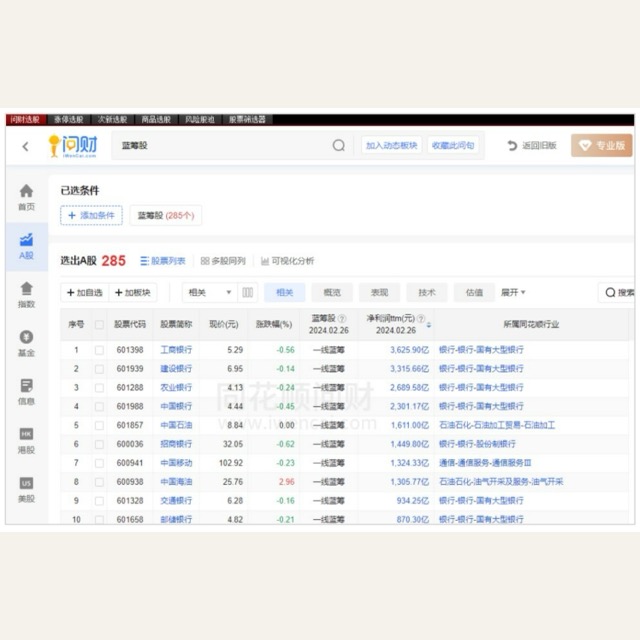This screenshot has width=640, height=640.
Task: Click the back arrow icon
Action: click(x=26, y=146)
